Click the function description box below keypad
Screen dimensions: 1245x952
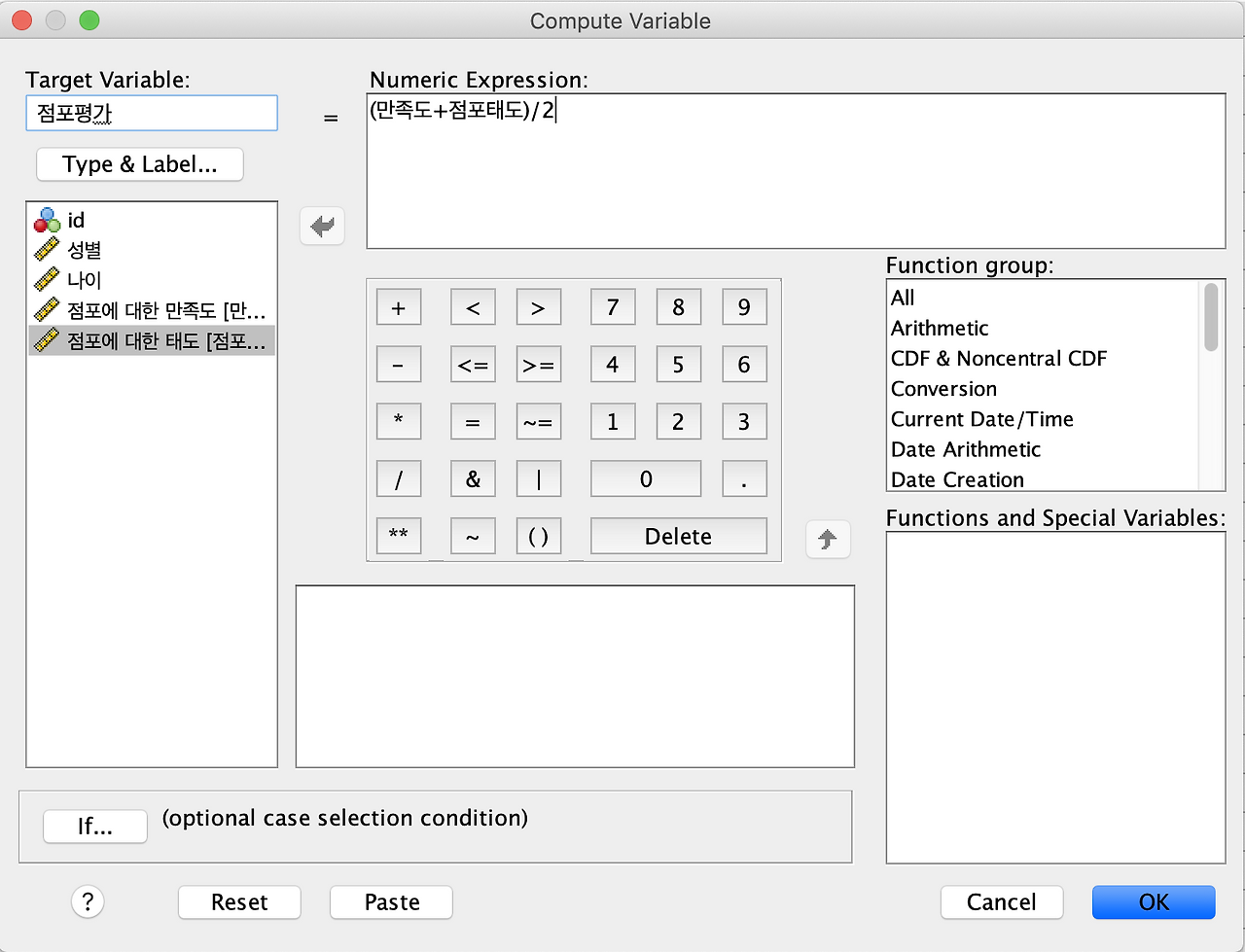(x=575, y=676)
